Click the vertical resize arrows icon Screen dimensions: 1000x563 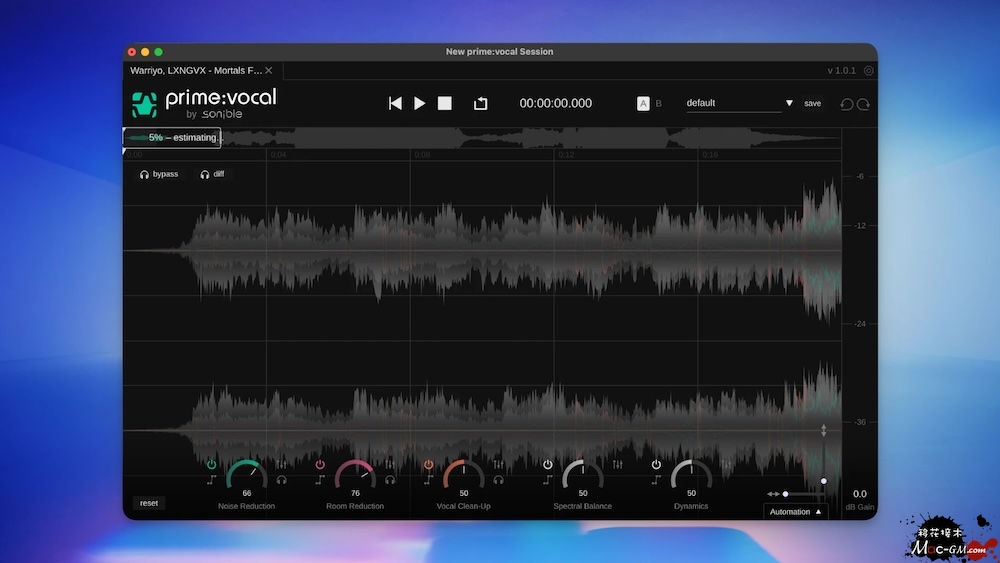point(823,430)
